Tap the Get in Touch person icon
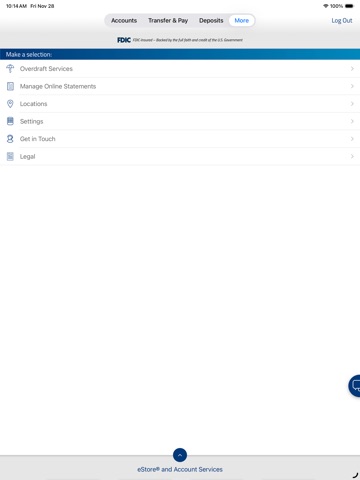This screenshot has width=360, height=480. 10,139
